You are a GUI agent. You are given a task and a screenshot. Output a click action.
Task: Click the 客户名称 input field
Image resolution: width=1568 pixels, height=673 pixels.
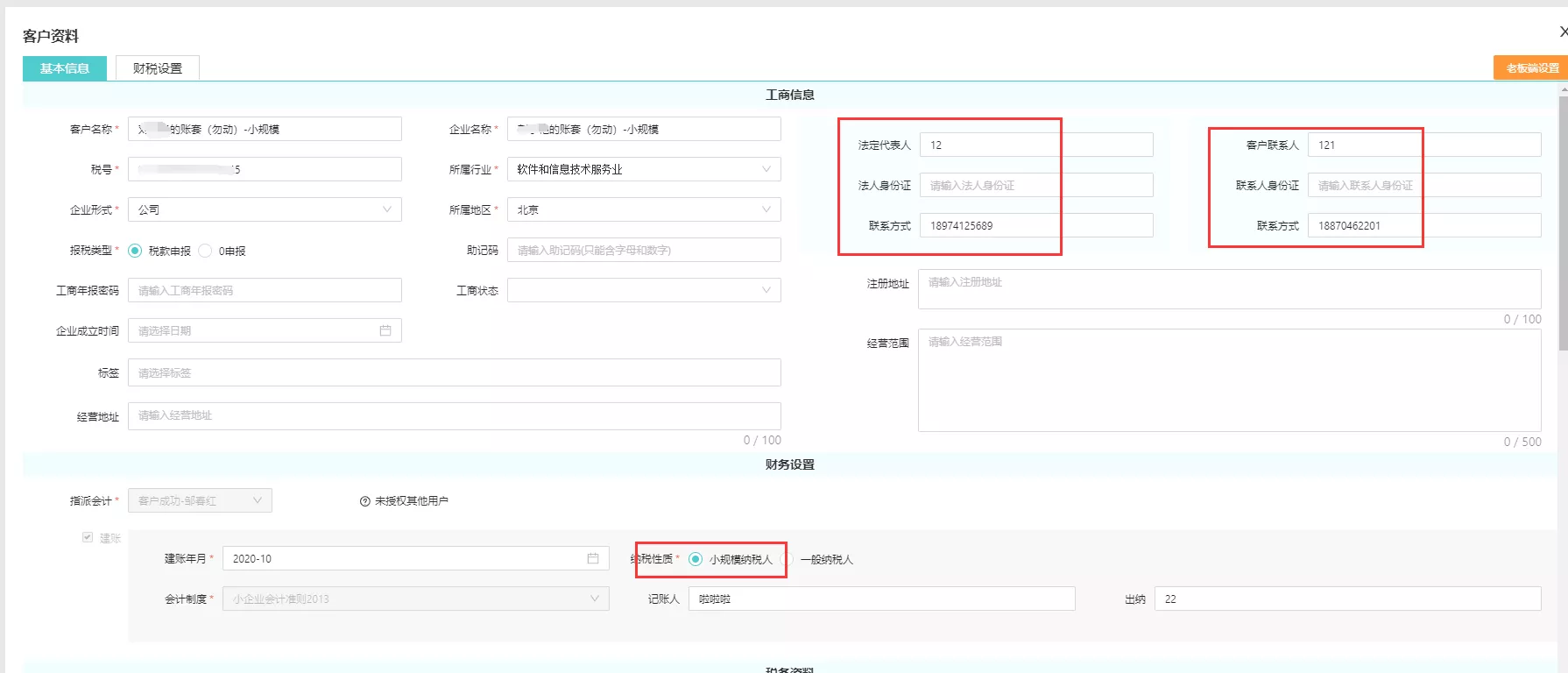click(x=265, y=129)
